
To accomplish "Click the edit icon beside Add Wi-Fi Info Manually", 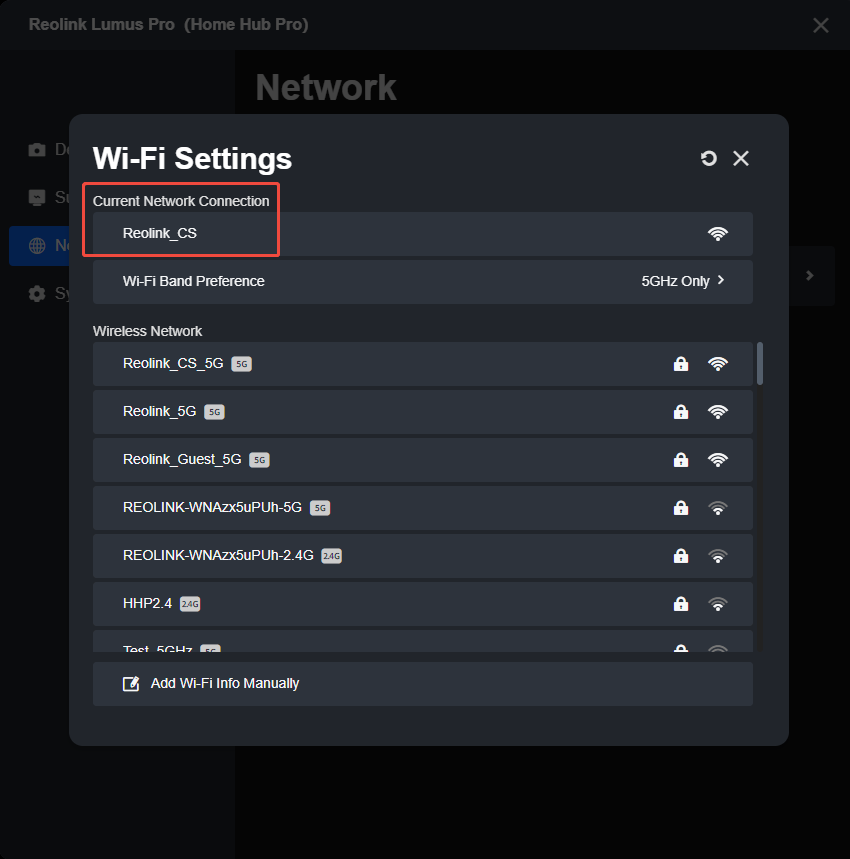I will (131, 684).
